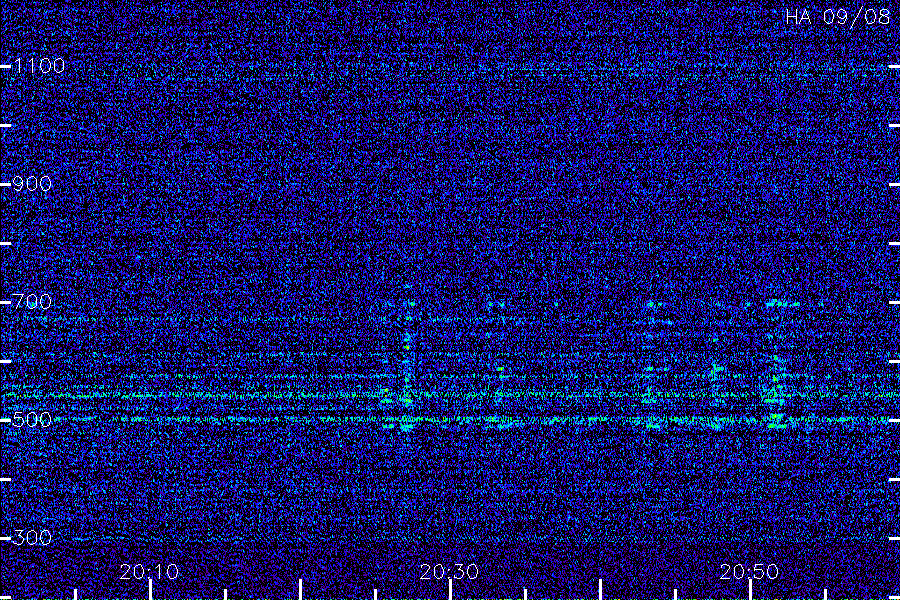Click the 20:50 time axis label
The image size is (900, 600).
(x=750, y=572)
